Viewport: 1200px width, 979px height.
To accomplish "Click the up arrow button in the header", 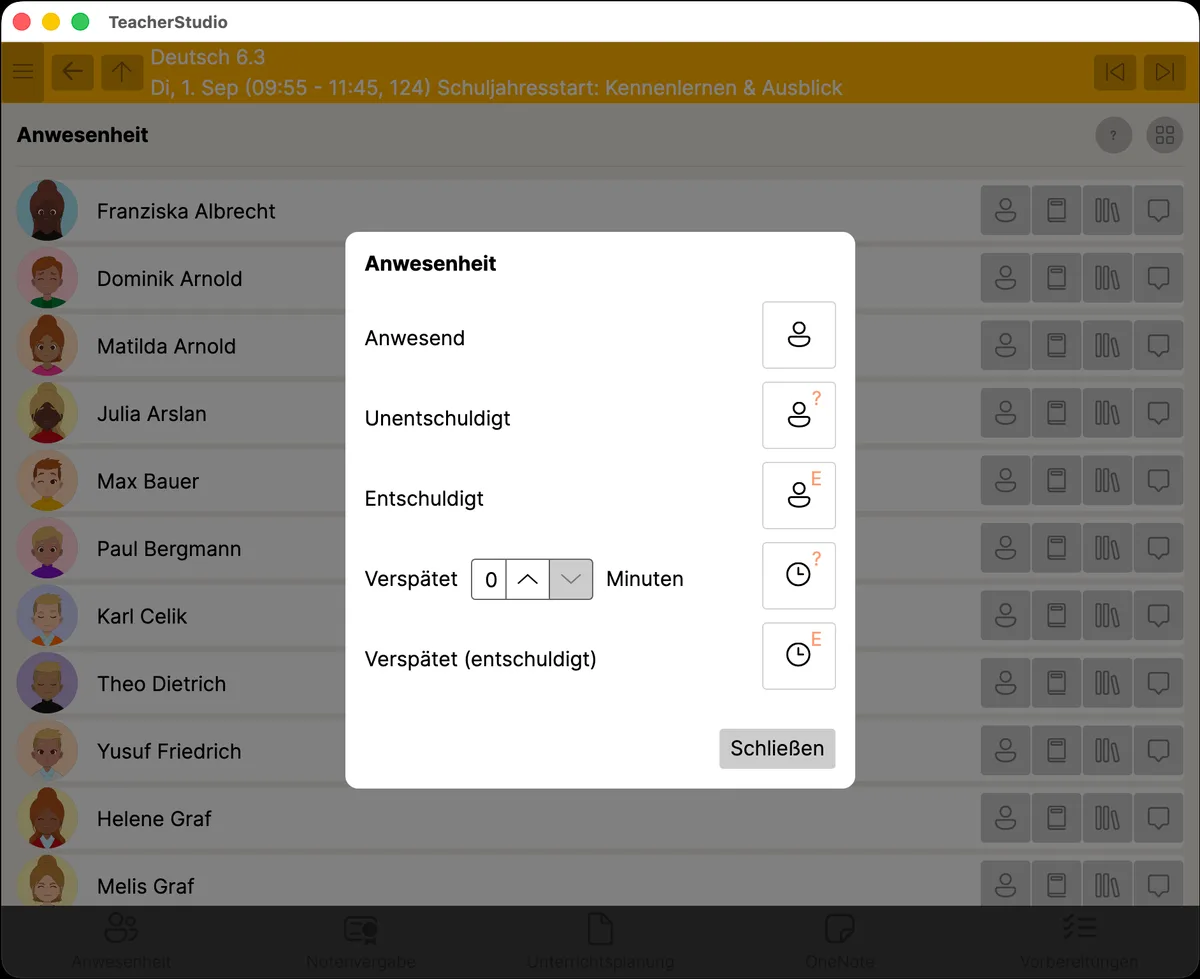I will click(122, 72).
